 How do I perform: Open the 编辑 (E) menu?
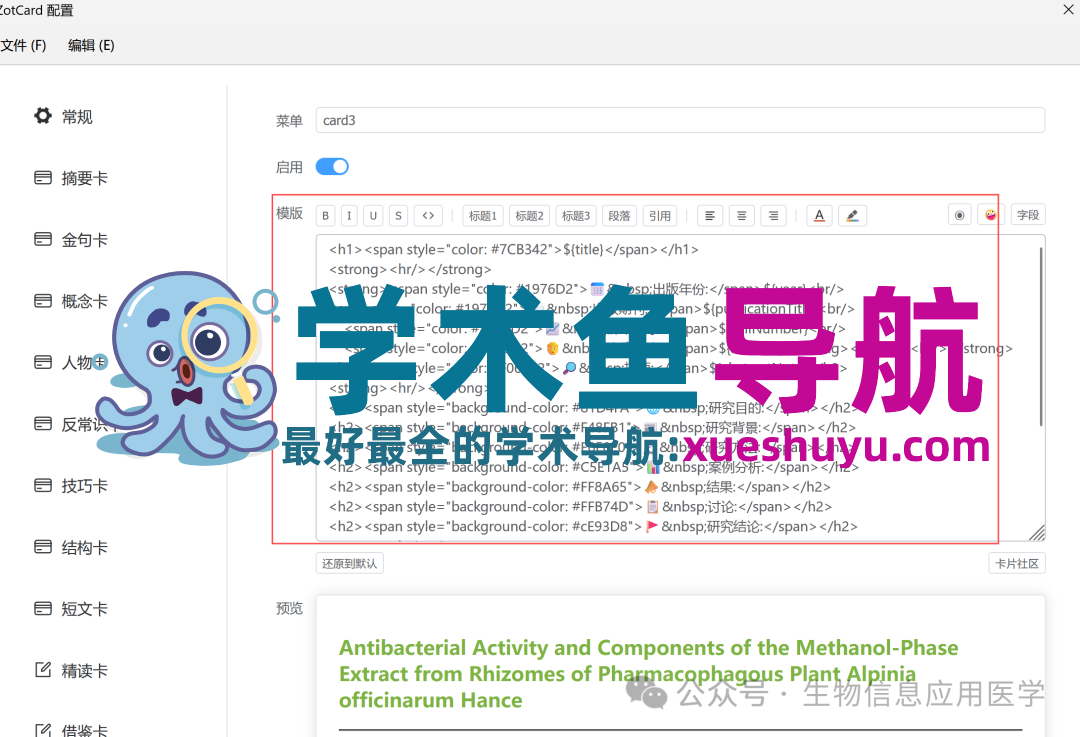[x=91, y=45]
